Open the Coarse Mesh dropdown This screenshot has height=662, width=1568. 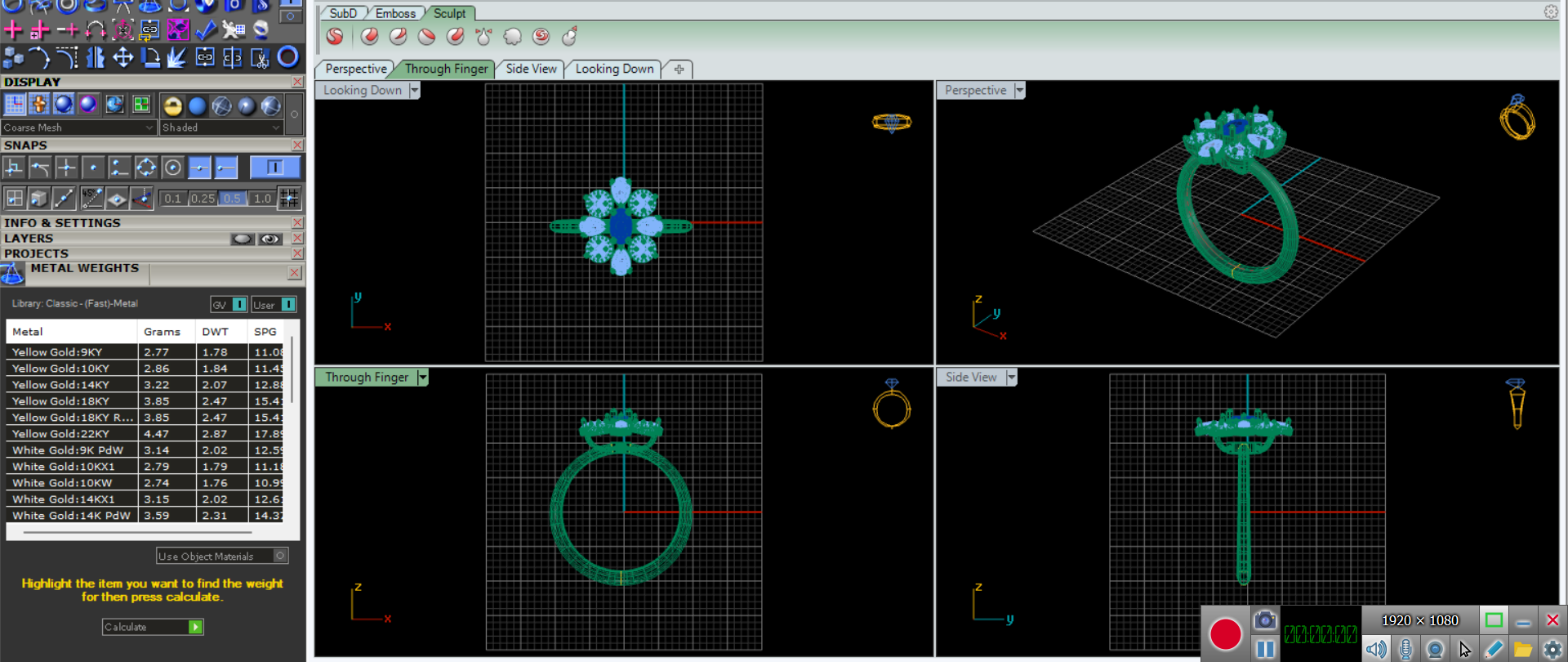pyautogui.click(x=78, y=127)
